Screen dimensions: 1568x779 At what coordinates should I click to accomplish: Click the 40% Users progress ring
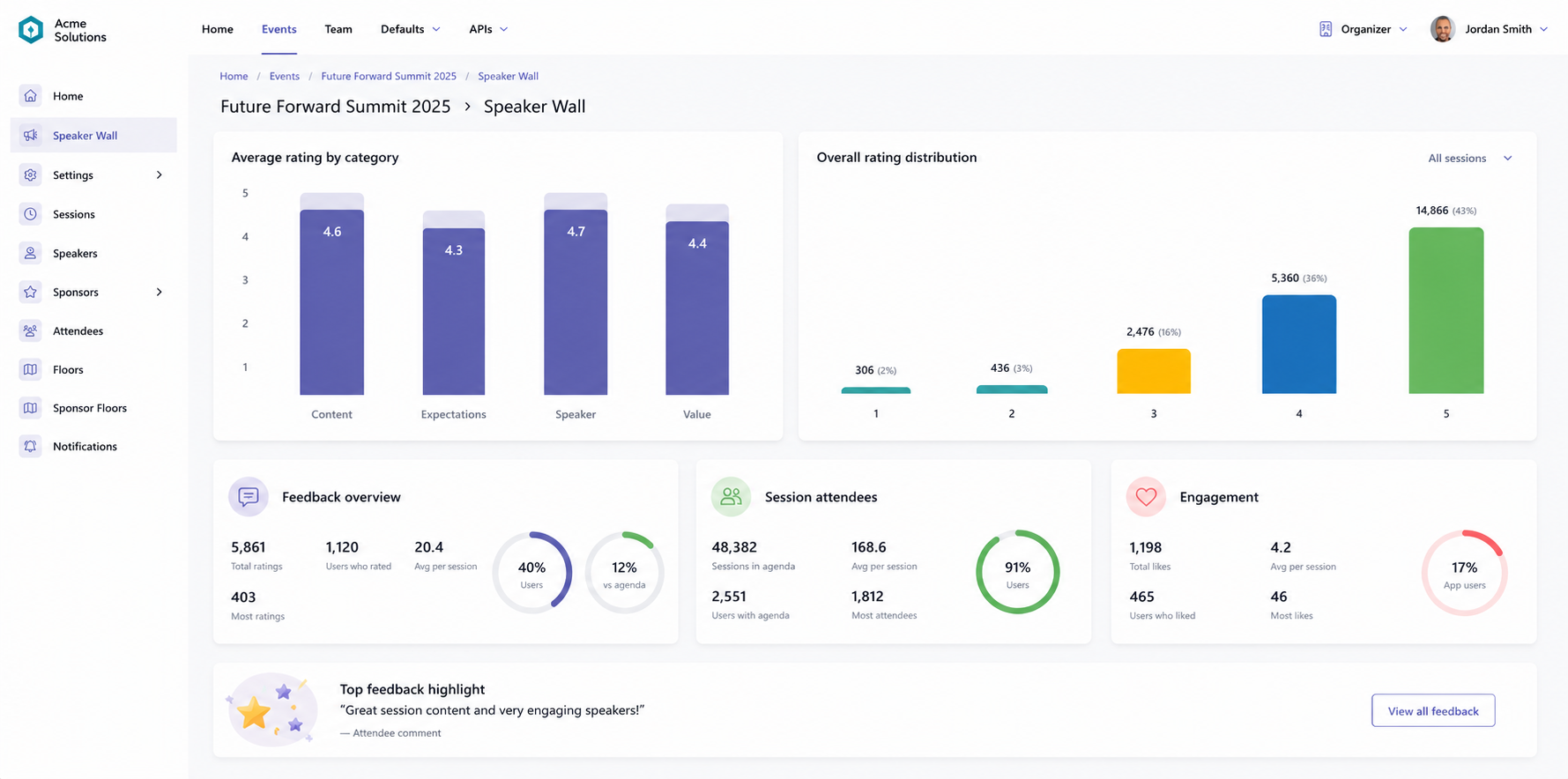(531, 573)
